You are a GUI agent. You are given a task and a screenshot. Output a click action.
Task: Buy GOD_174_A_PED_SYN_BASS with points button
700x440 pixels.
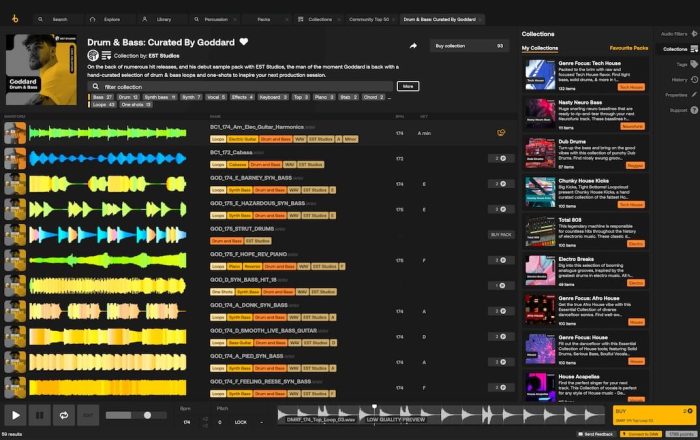[500, 362]
